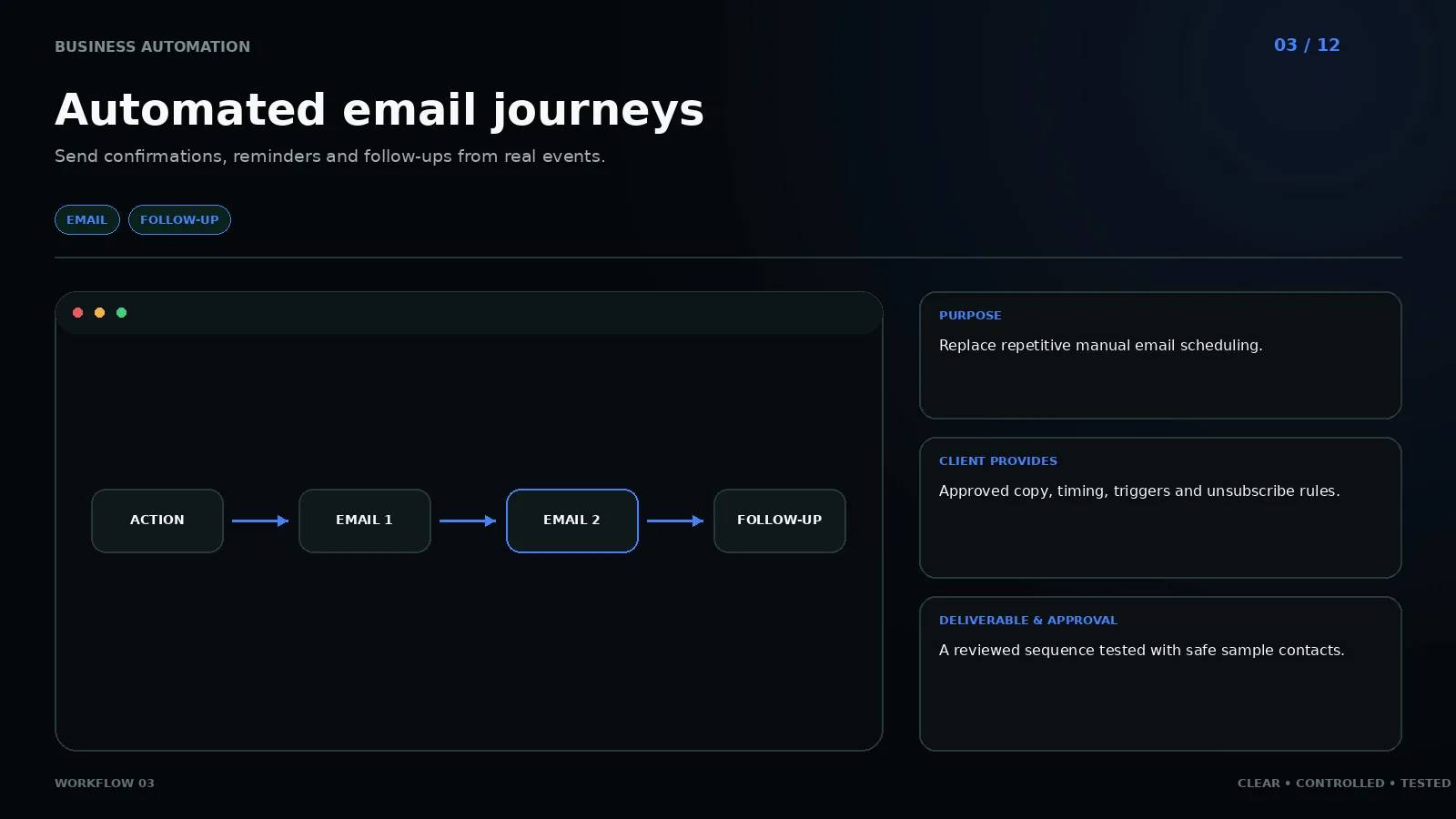Select the highlighted EMAIL 2 node
The height and width of the screenshot is (819, 1456).
[x=572, y=521]
